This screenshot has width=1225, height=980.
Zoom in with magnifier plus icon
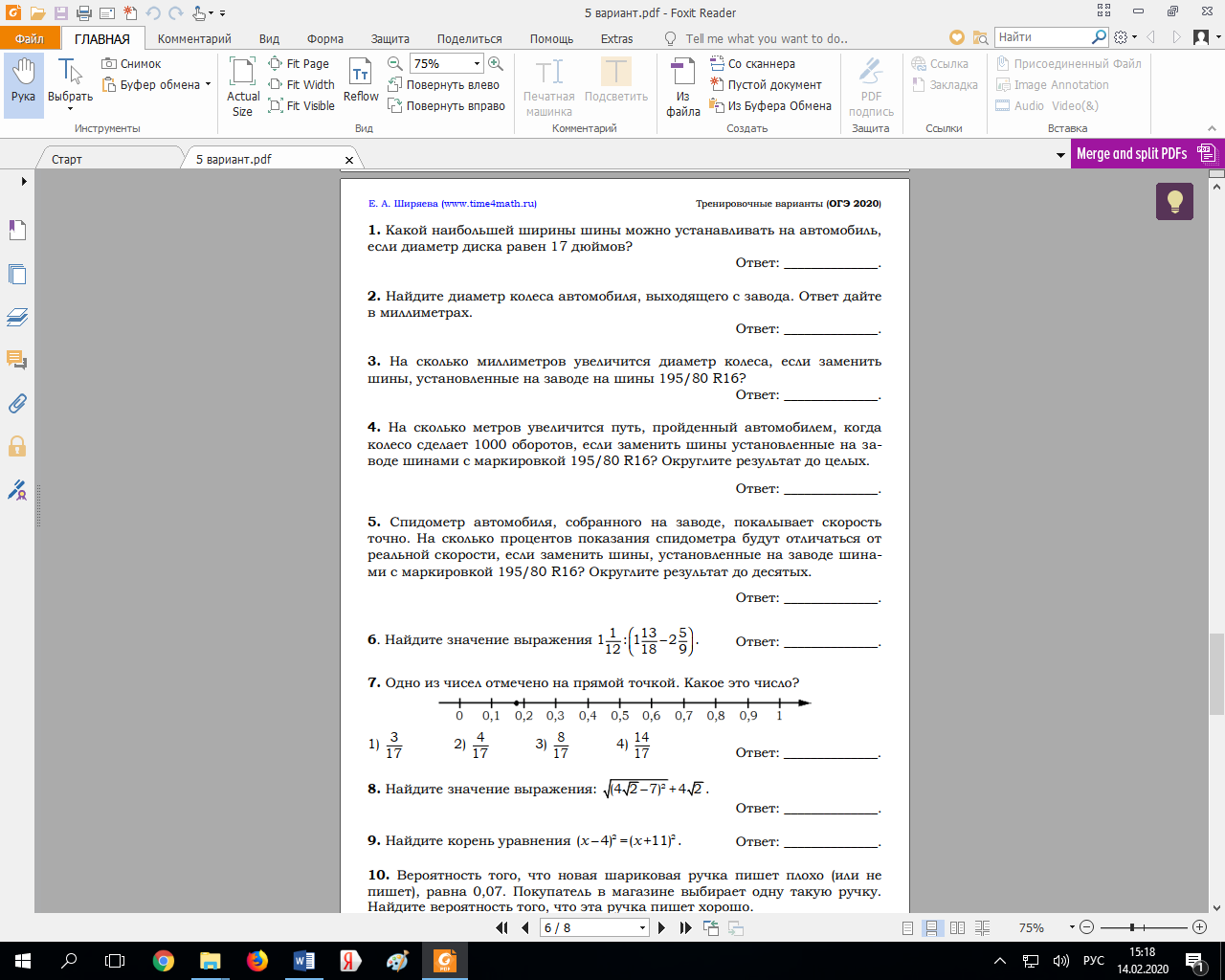[496, 63]
